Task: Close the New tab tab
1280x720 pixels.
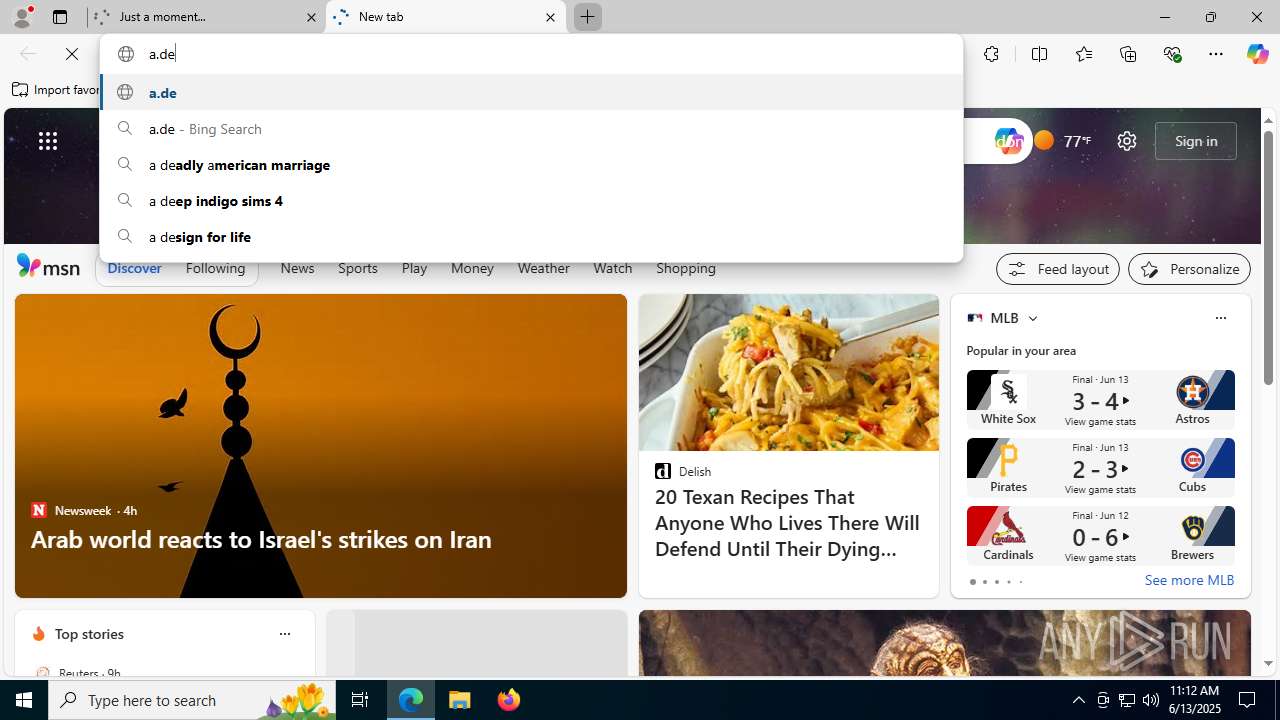Action: 550,17
